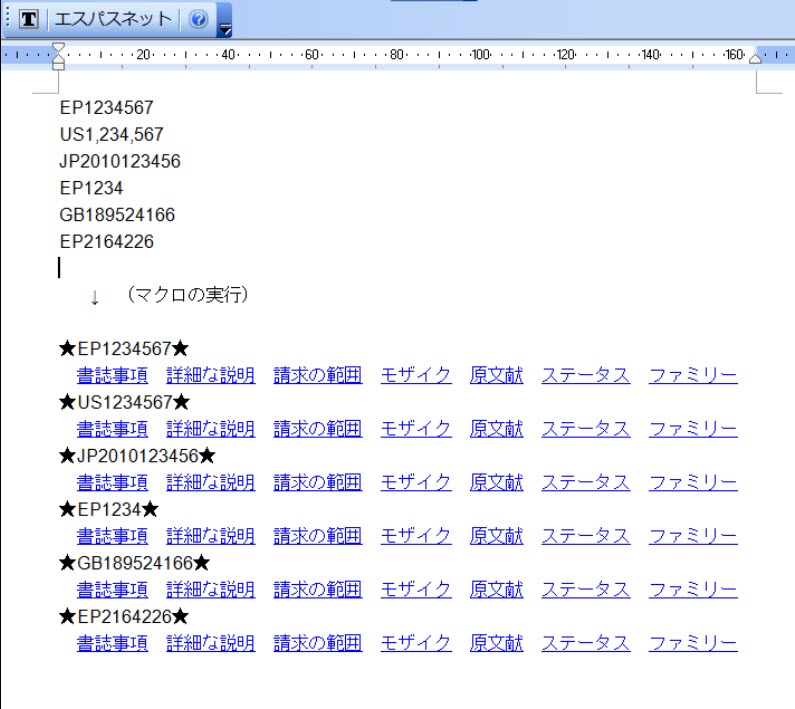The height and width of the screenshot is (709, 795).
Task: Open ステータス link under EP2164226
Action: 585,643
